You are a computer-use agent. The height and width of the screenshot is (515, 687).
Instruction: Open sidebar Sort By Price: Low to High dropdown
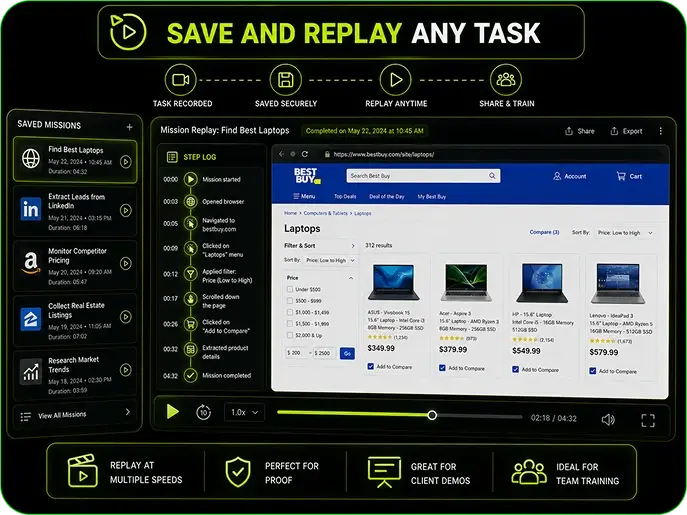330,260
